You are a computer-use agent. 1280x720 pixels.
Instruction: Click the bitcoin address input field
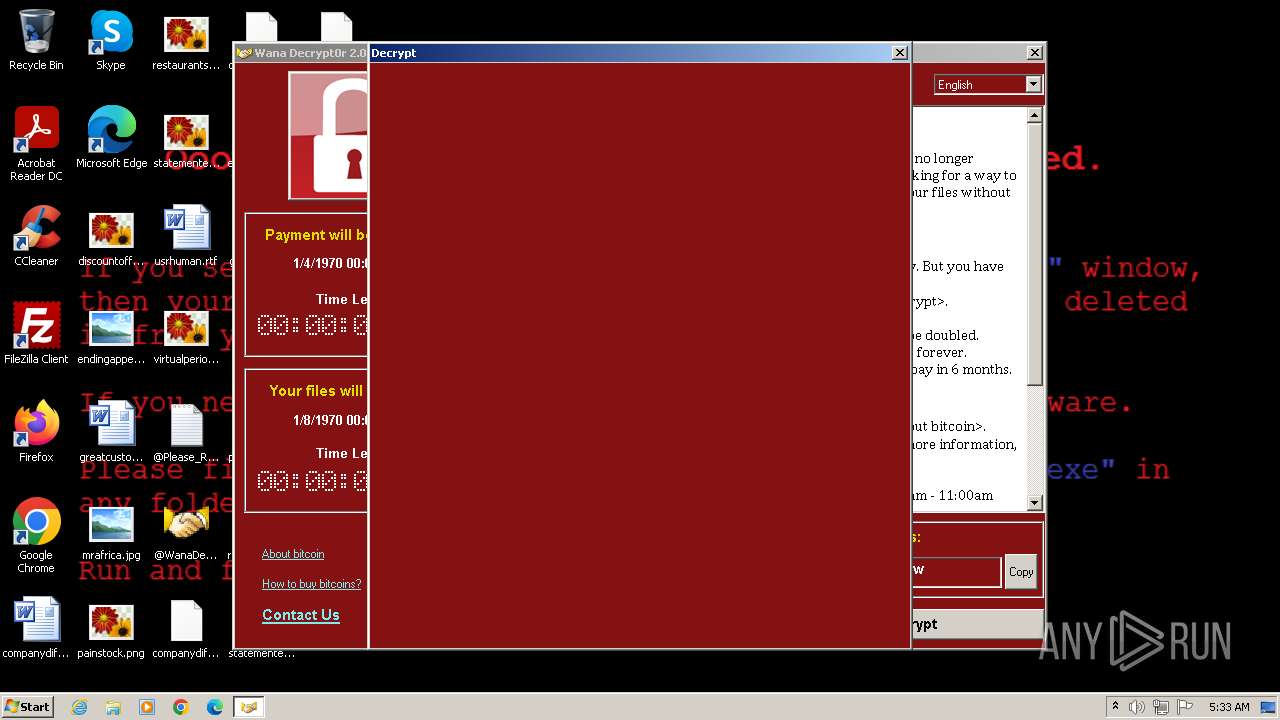[956, 571]
